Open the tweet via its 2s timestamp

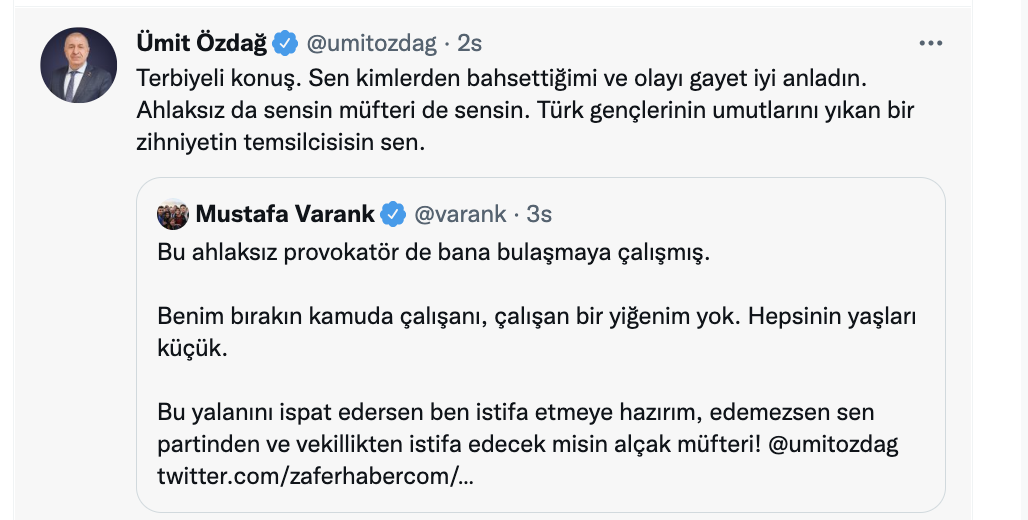click(470, 43)
